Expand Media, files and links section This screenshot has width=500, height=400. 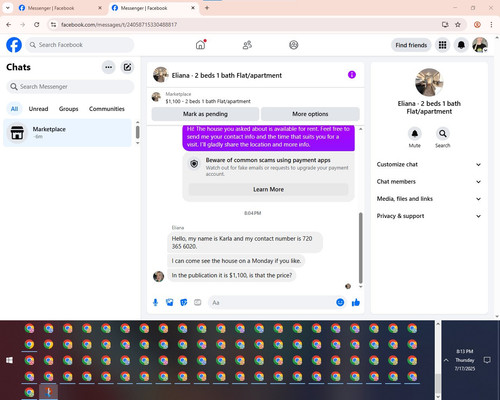[x=429, y=199]
